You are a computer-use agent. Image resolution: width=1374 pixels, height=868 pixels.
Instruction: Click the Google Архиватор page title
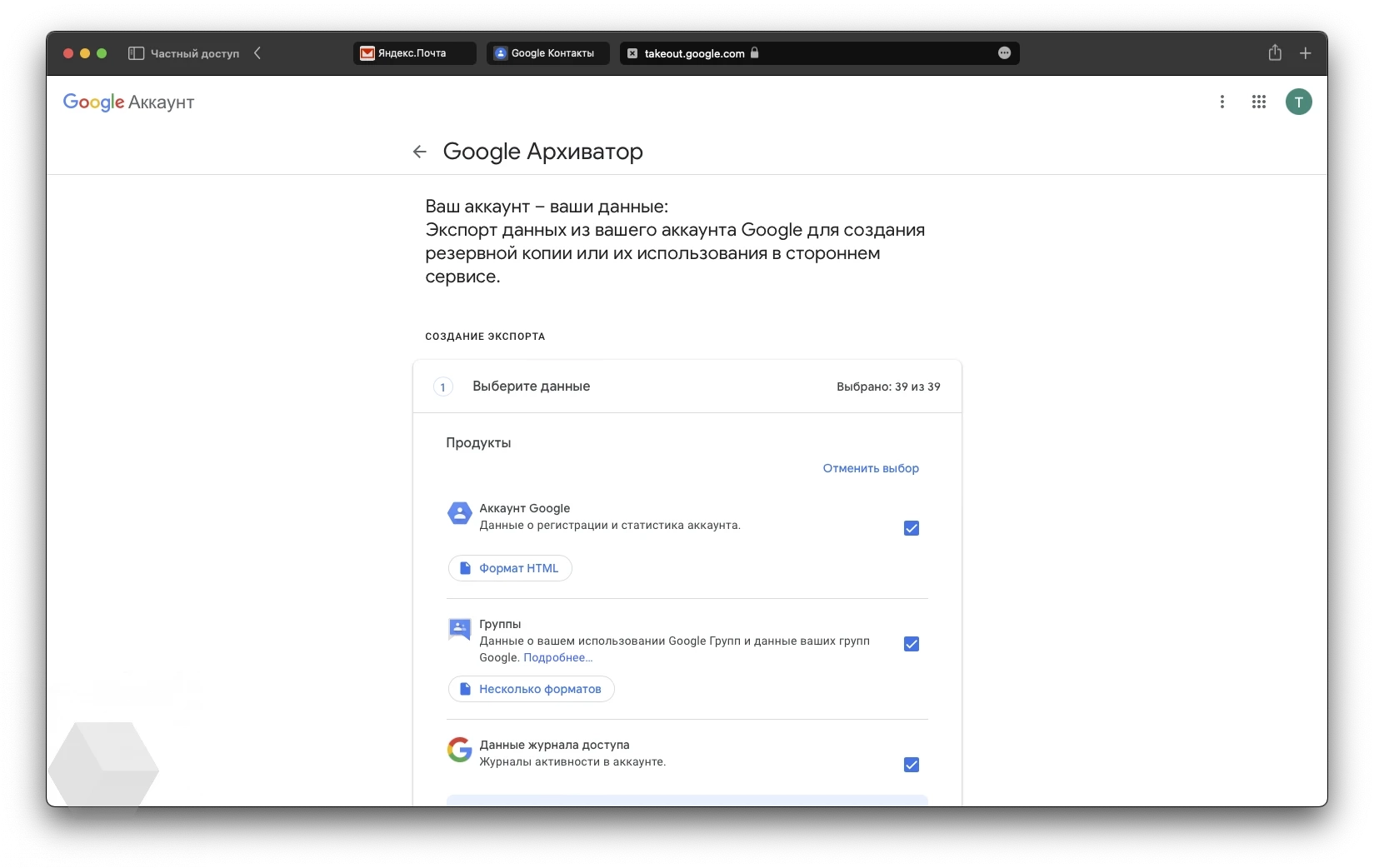[543, 152]
